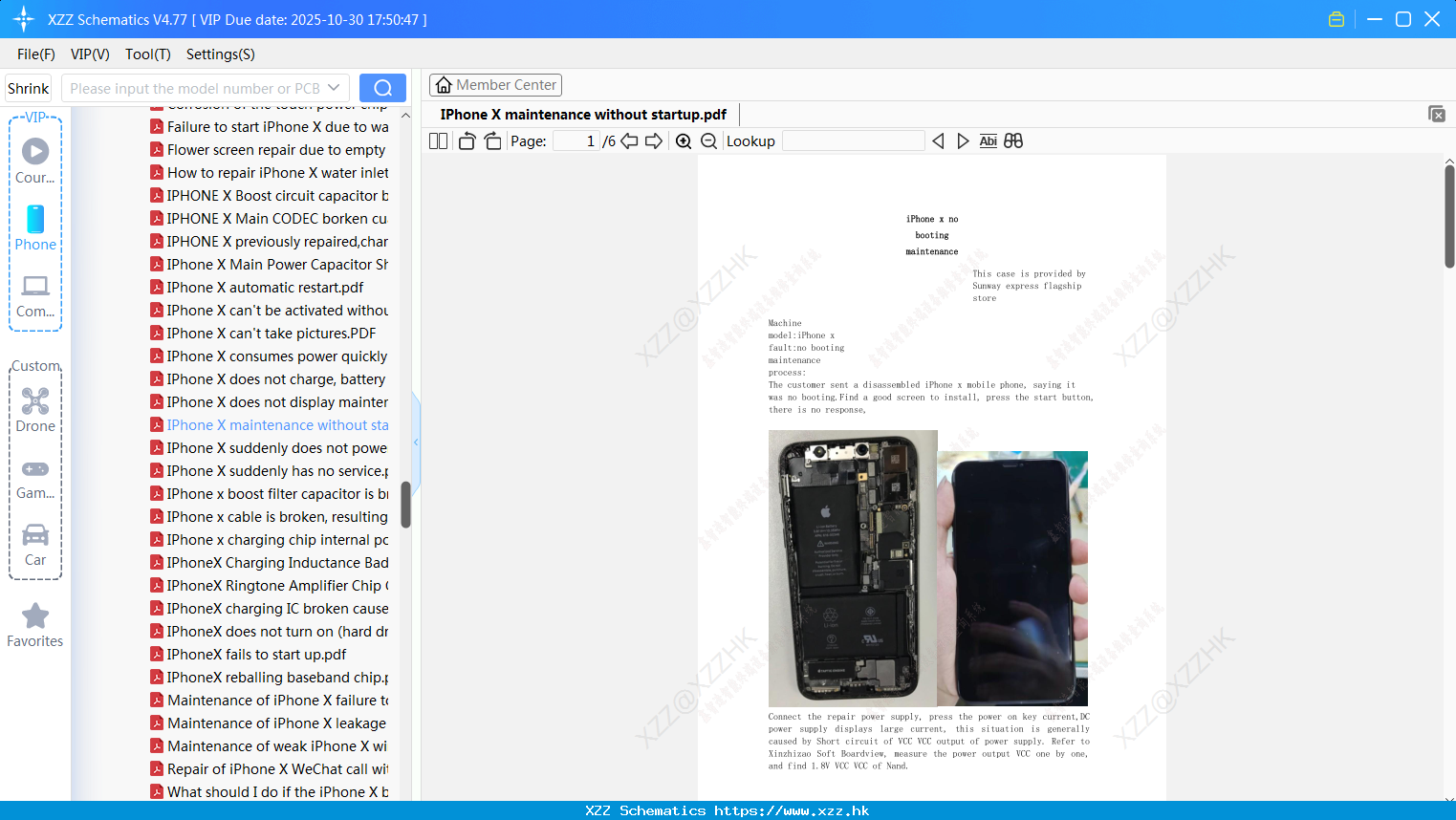Viewport: 1456px width, 820px height.
Task: Open the Car category
Action: tap(35, 545)
